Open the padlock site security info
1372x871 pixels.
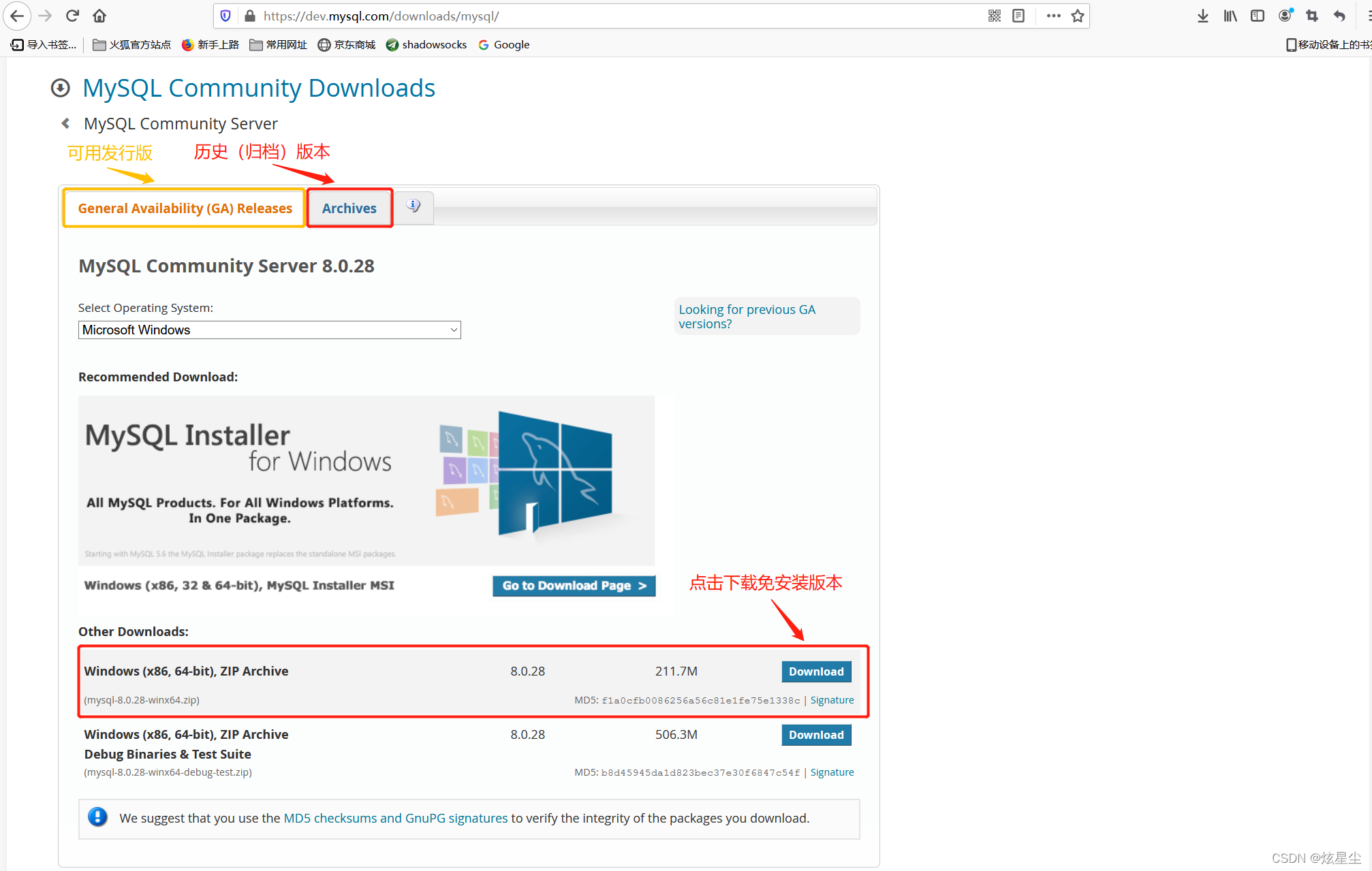(249, 16)
